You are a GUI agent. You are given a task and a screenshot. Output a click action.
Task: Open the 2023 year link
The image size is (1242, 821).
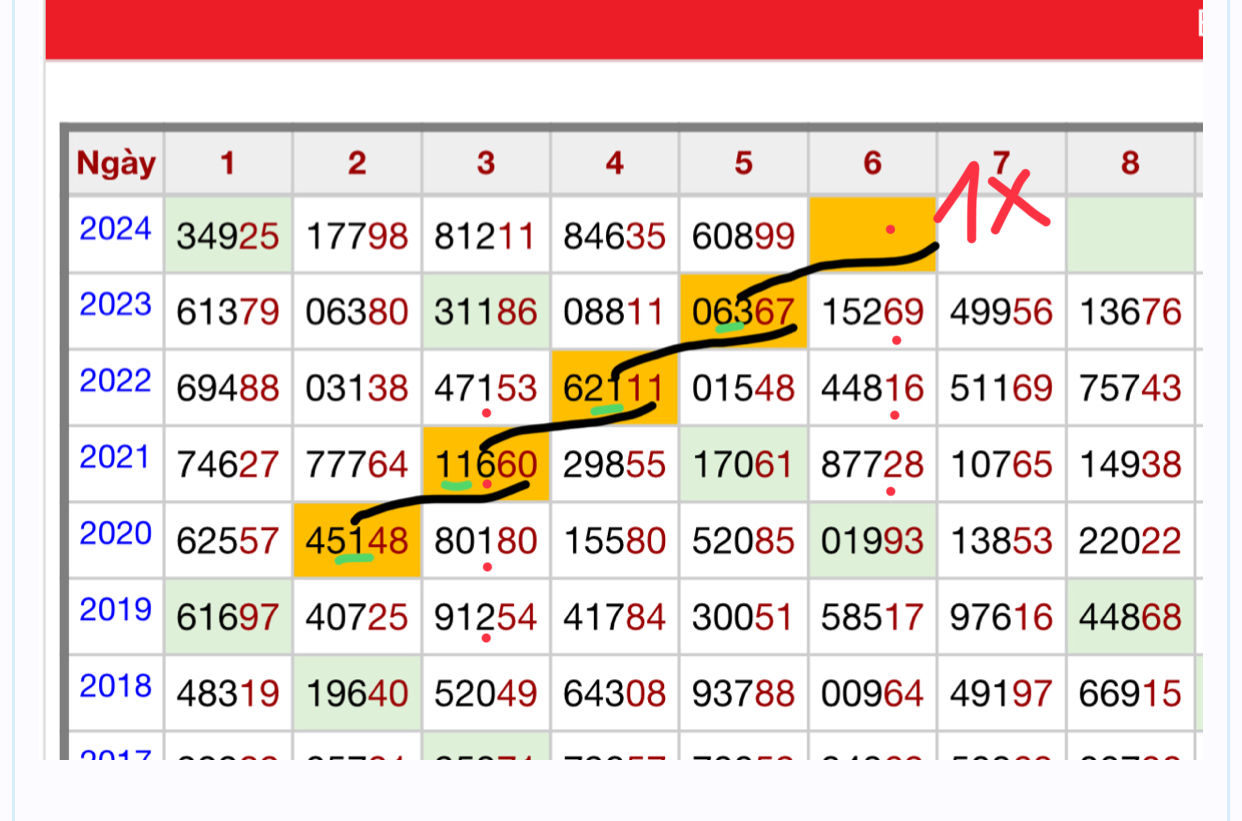coord(115,305)
